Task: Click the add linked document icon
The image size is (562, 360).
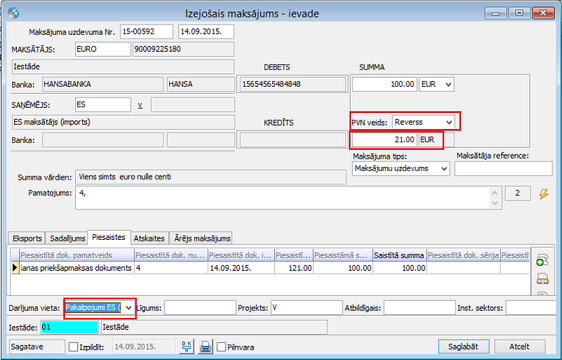Action: [542, 260]
